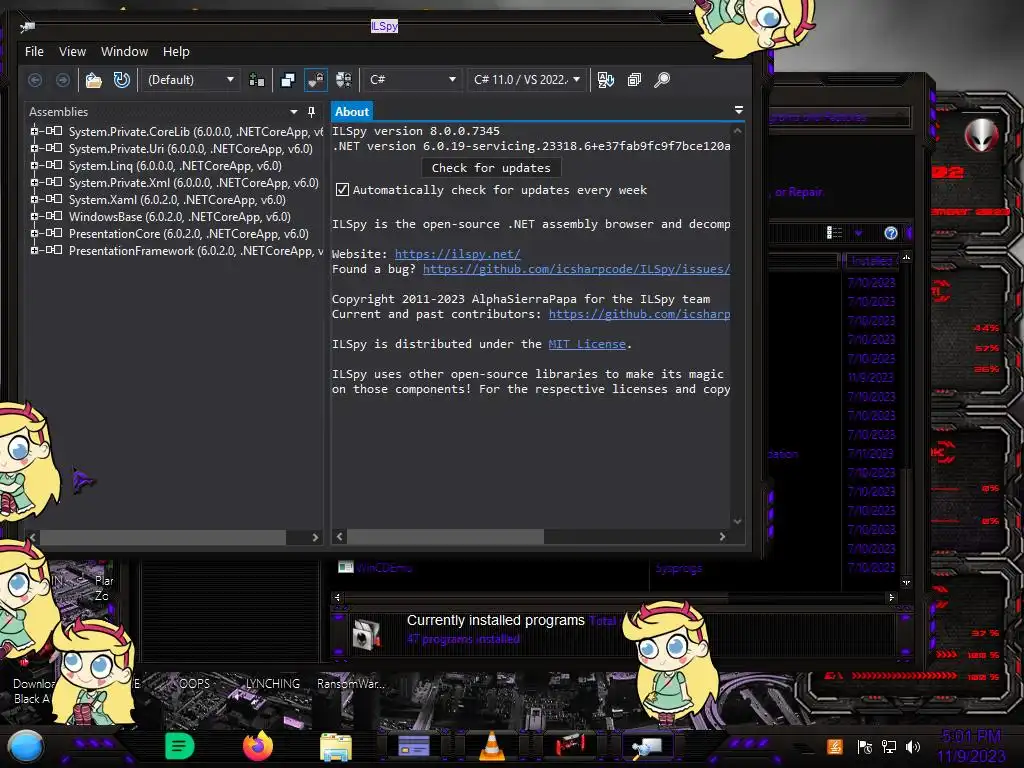Expand the System.Private.Xml assembly node
Image resolution: width=1024 pixels, height=768 pixels.
click(34, 182)
